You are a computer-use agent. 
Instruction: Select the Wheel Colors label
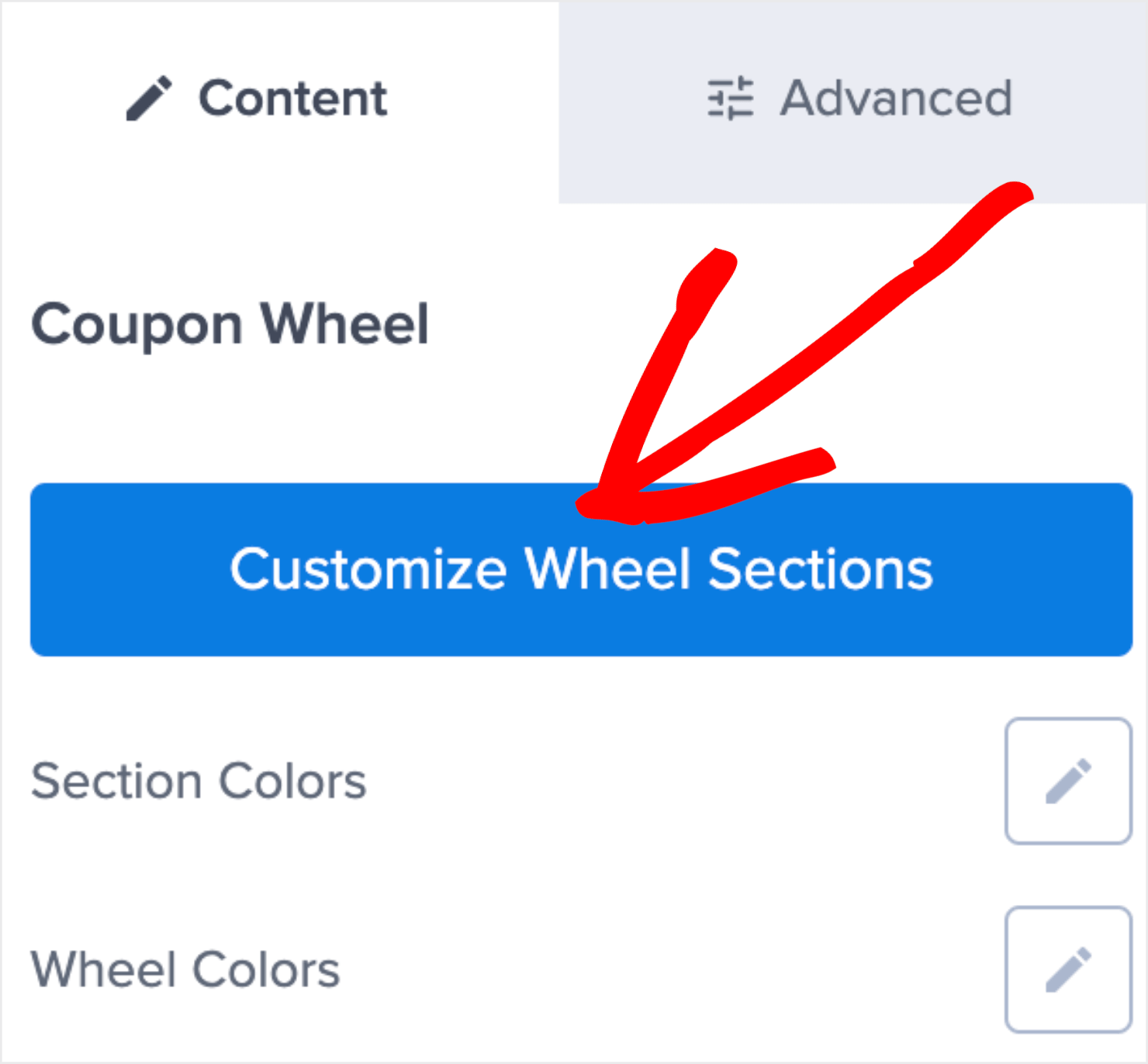(185, 968)
